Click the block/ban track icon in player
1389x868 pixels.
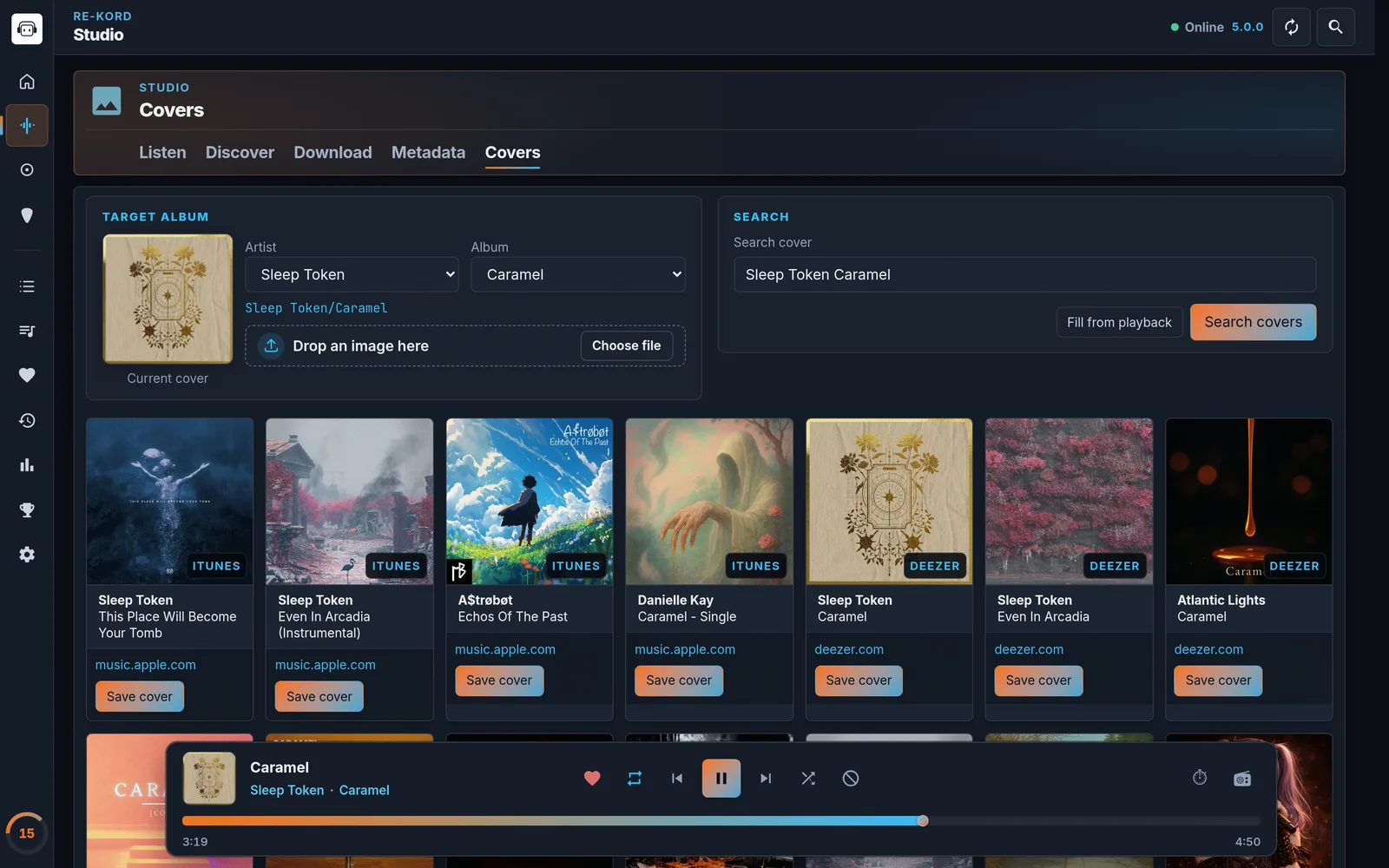tap(851, 779)
